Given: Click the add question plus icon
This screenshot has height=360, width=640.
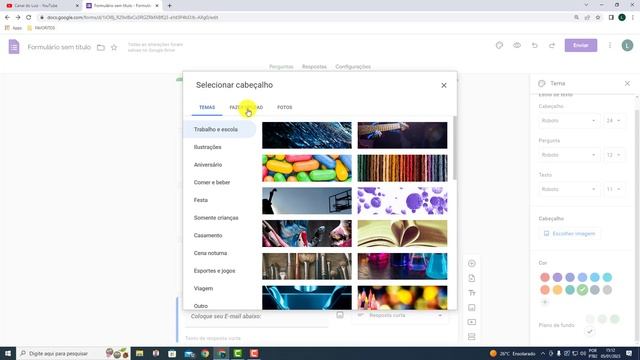Looking at the screenshot, I should pos(472,263).
